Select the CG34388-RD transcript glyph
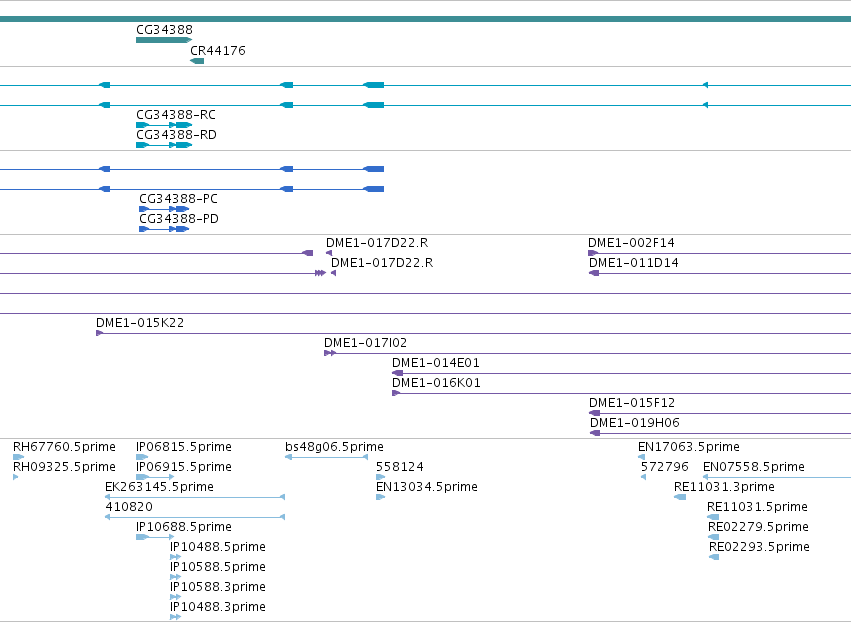Image resolution: width=851 pixels, height=622 pixels. pos(164,145)
